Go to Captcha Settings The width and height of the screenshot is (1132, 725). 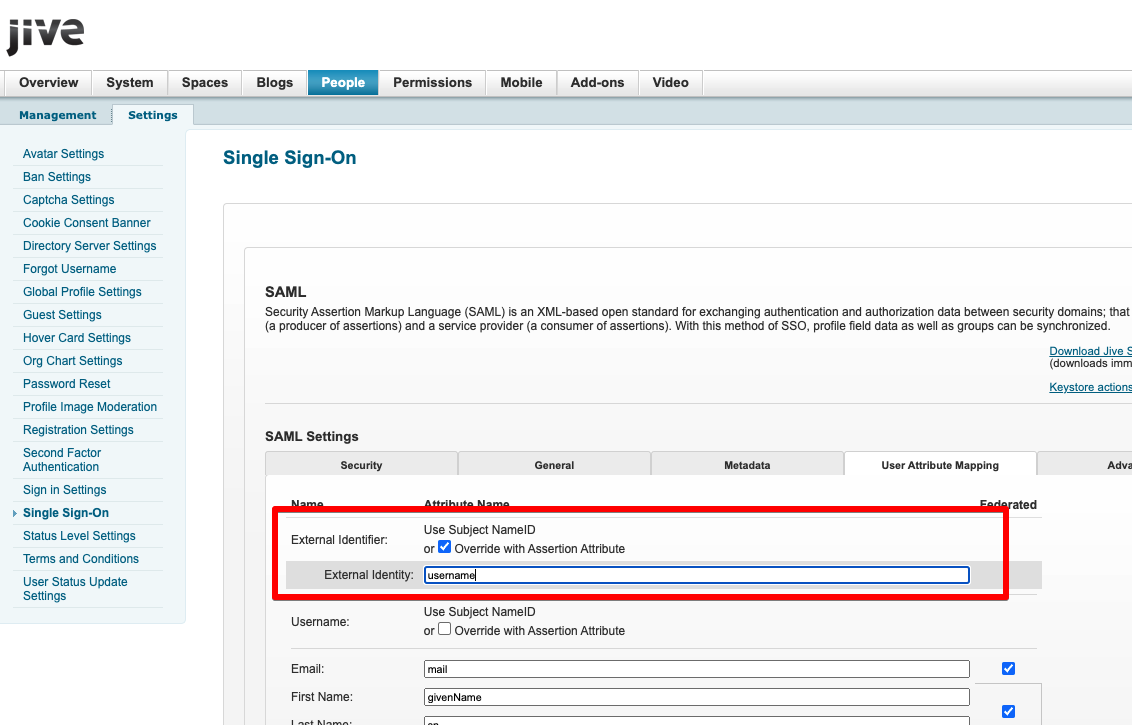[x=69, y=200]
